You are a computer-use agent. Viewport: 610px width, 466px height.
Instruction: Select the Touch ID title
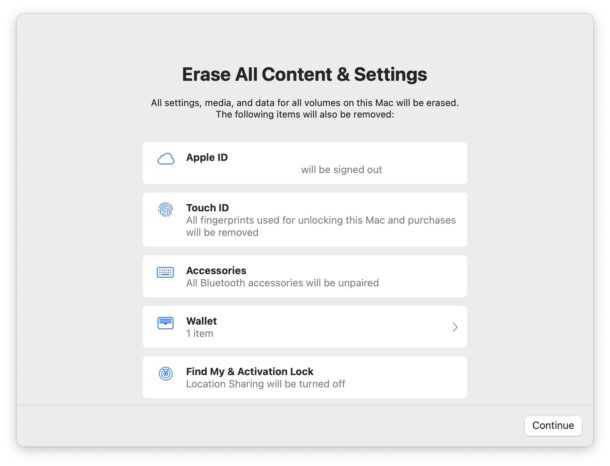pos(207,208)
